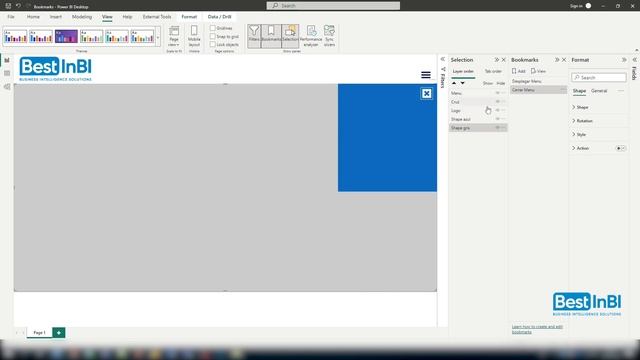Viewport: 640px width, 360px height.
Task: Enable the Snap to grid checkbox
Action: pyautogui.click(x=213, y=36)
